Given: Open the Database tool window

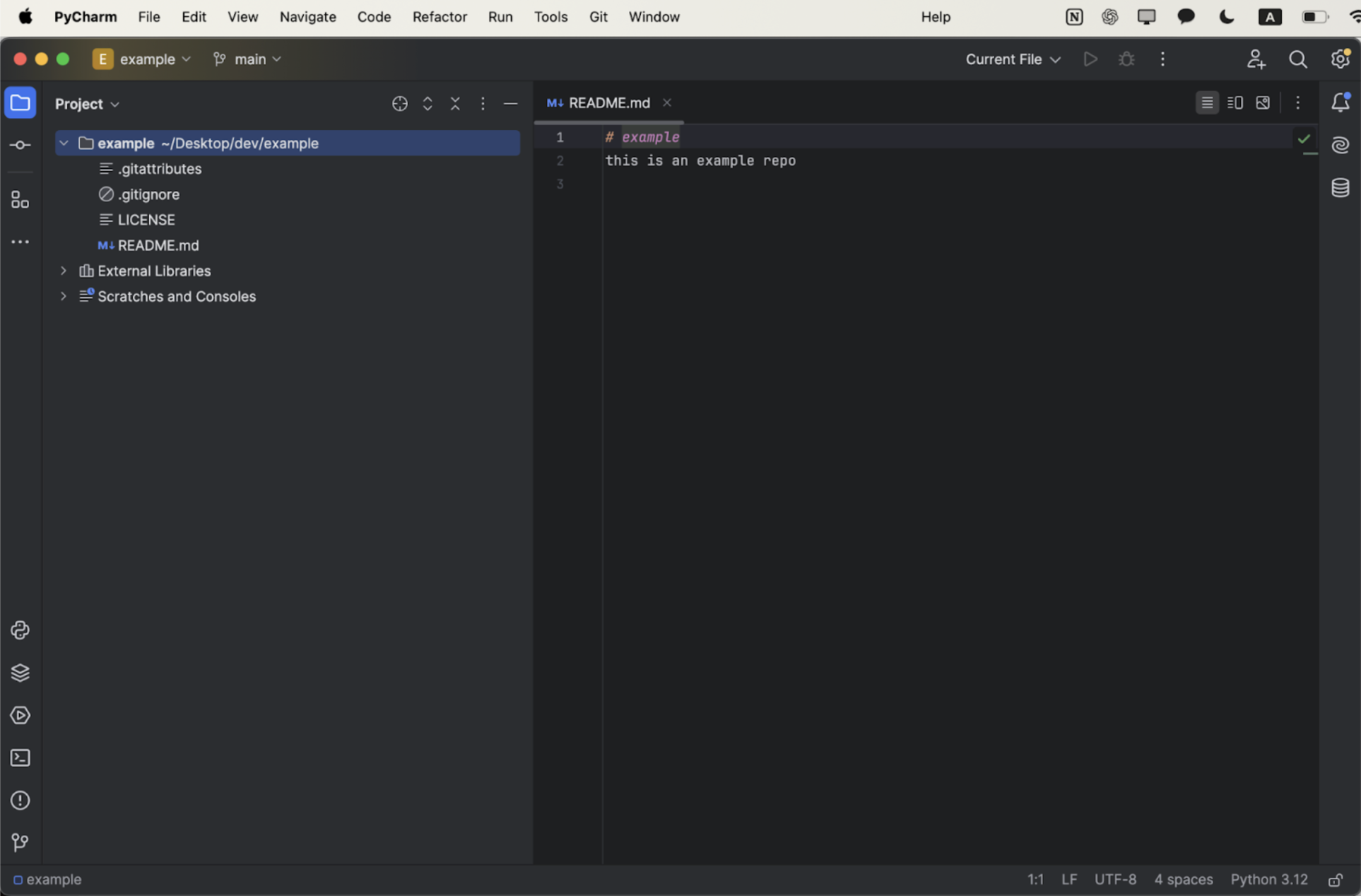Looking at the screenshot, I should pyautogui.click(x=1340, y=188).
